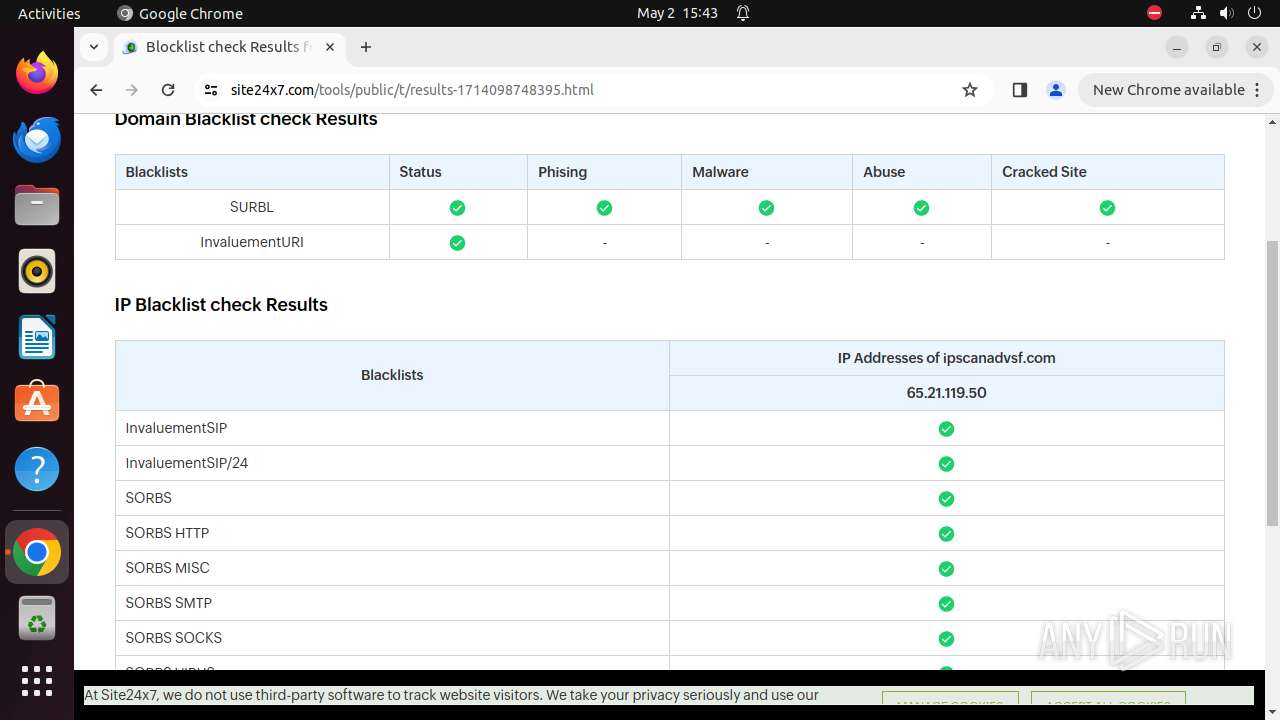Viewport: 1280px width, 720px height.
Task: Click SURBL Phising green check
Action: click(x=604, y=208)
